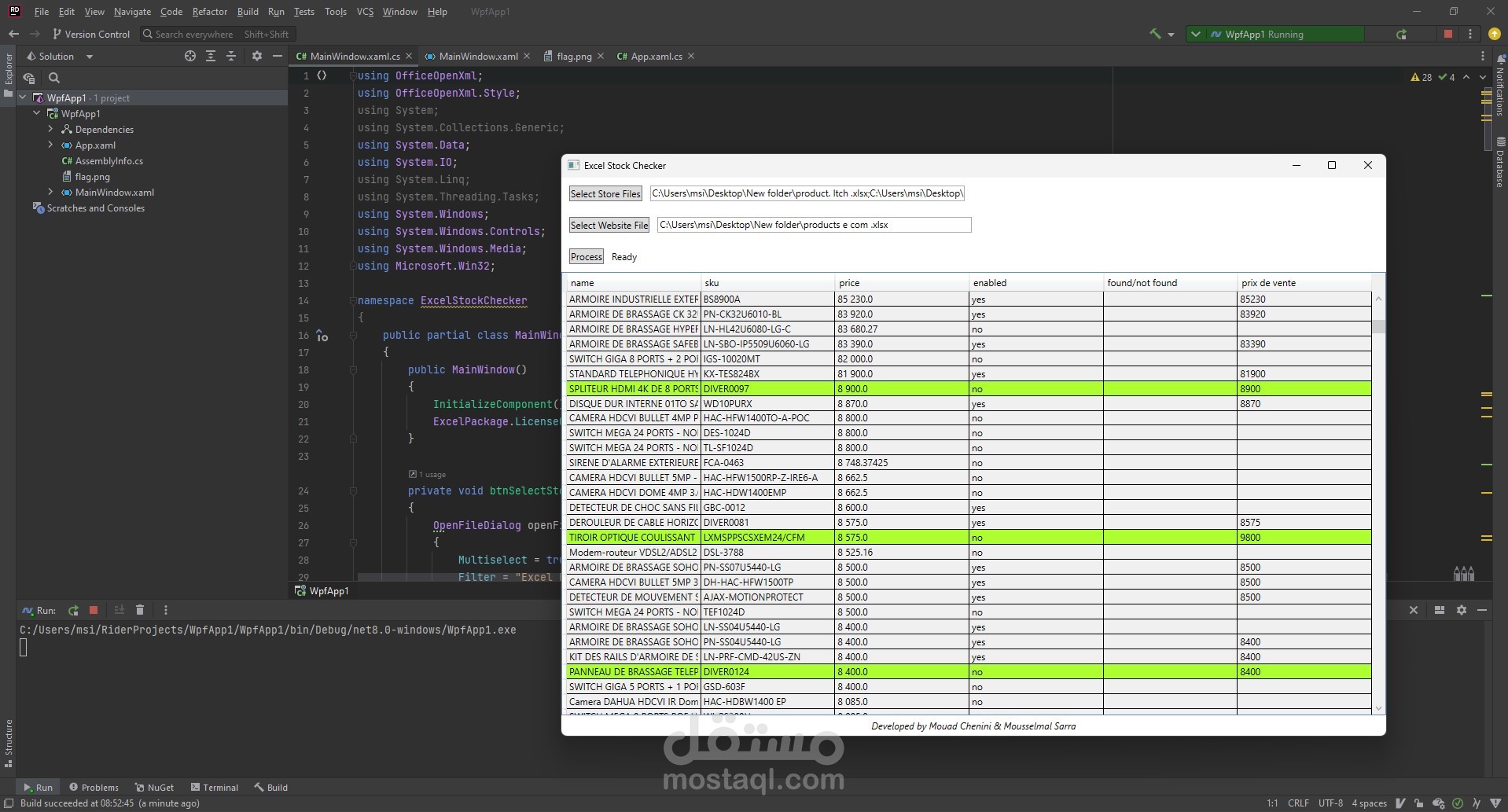Click the 'prix de vente' column header
This screenshot has height=812, width=1508.
[x=1304, y=282]
